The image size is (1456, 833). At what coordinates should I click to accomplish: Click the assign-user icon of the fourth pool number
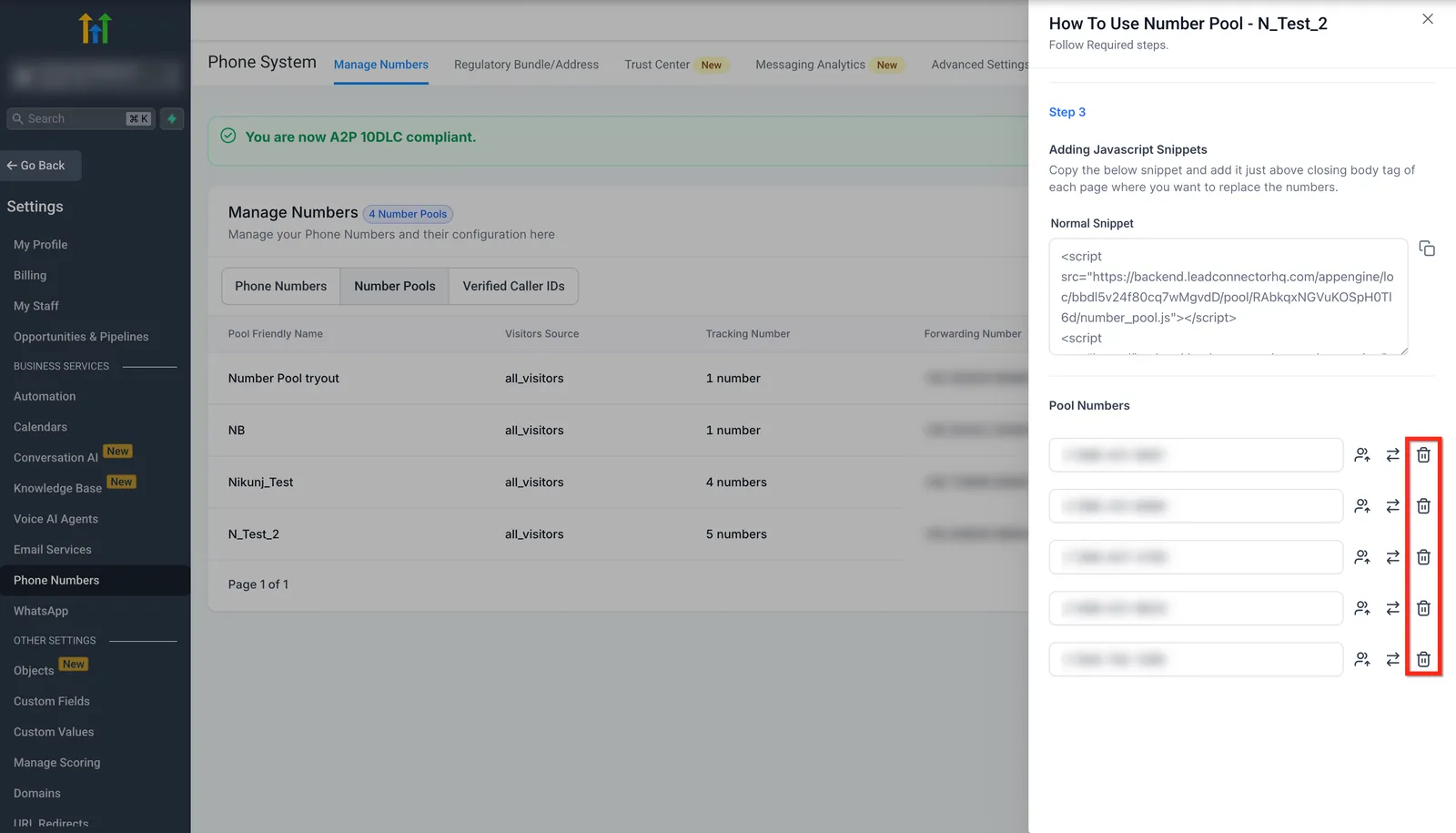coord(1362,607)
